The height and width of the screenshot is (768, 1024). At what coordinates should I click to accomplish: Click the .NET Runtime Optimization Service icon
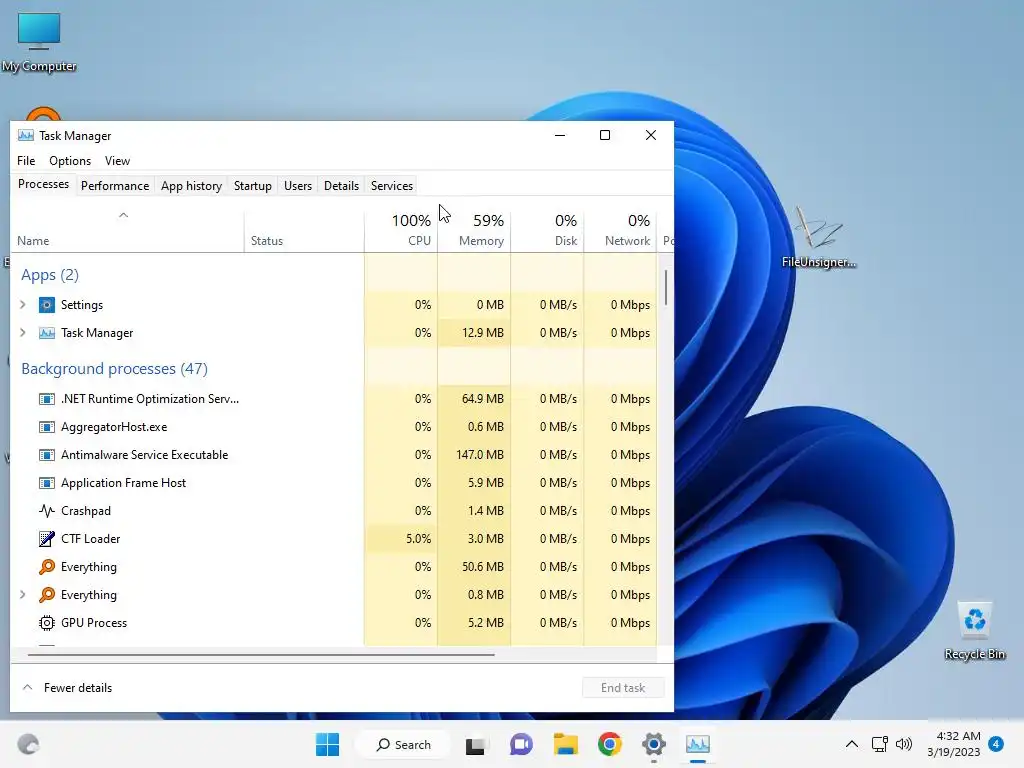[x=46, y=399]
